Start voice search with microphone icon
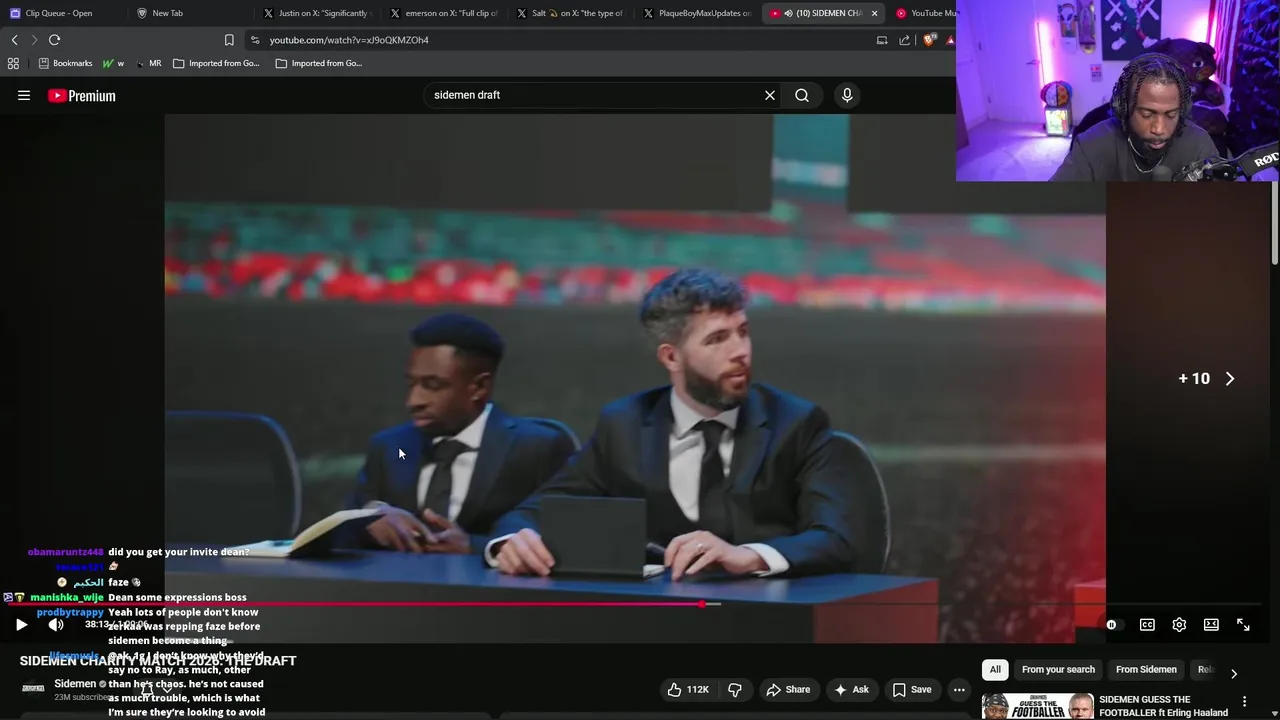The image size is (1280, 720). (x=847, y=95)
